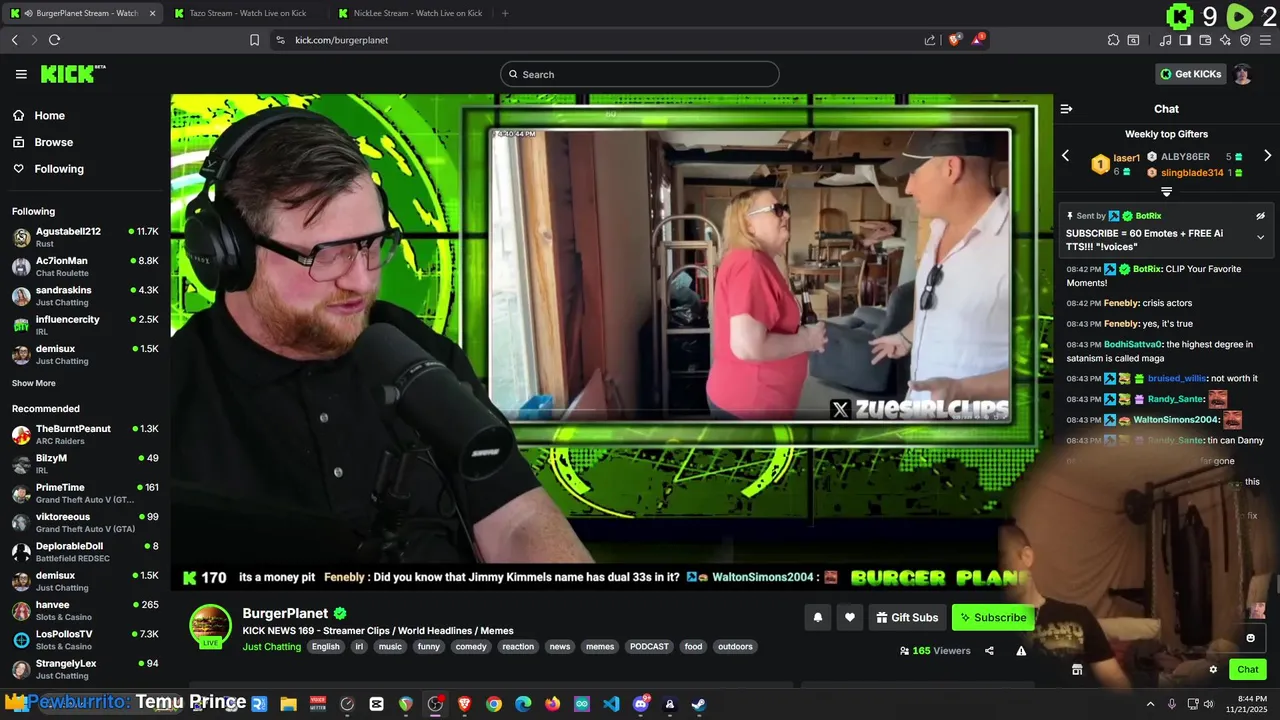1280x720 pixels.
Task: Open LosPollosTV recommended channel
Action: [x=85, y=640]
